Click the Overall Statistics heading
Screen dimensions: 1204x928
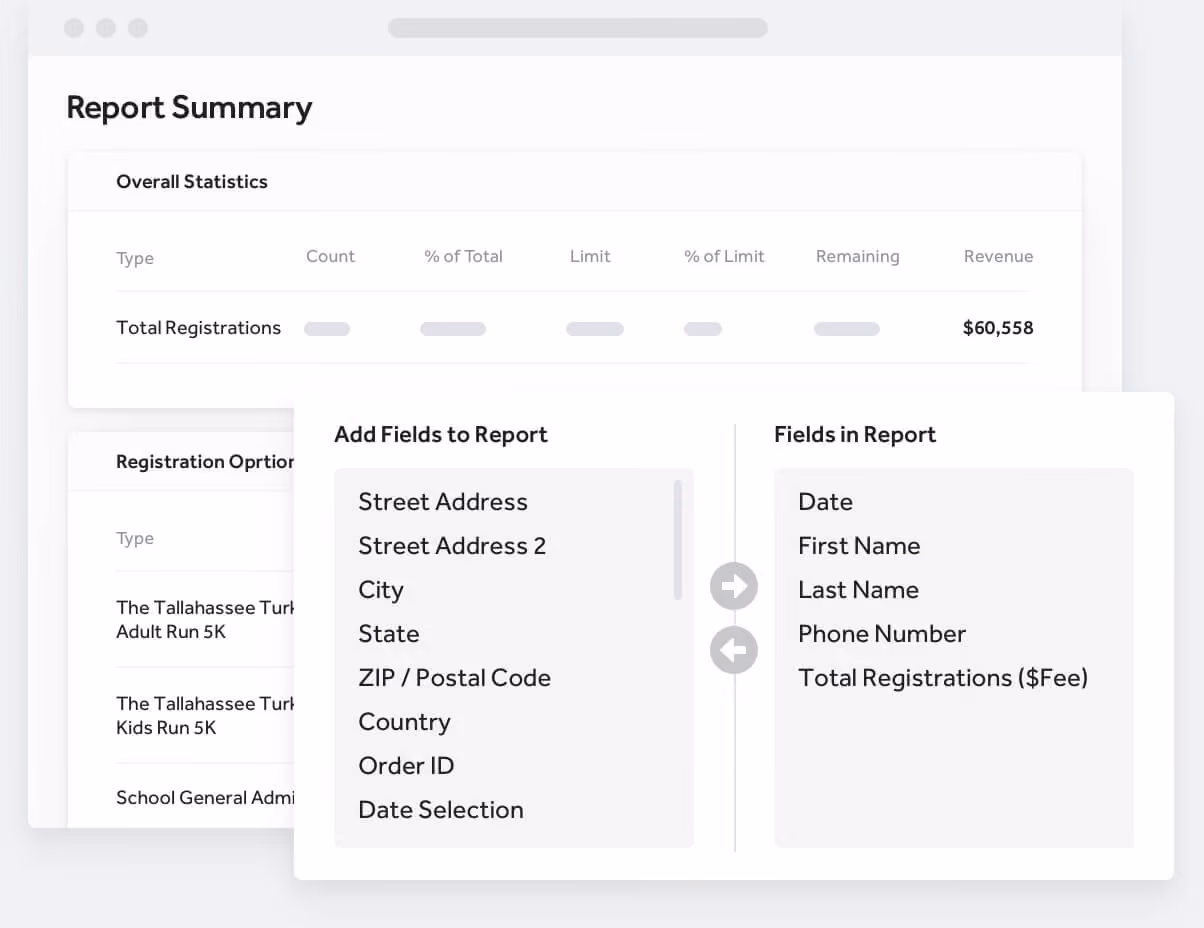(192, 182)
